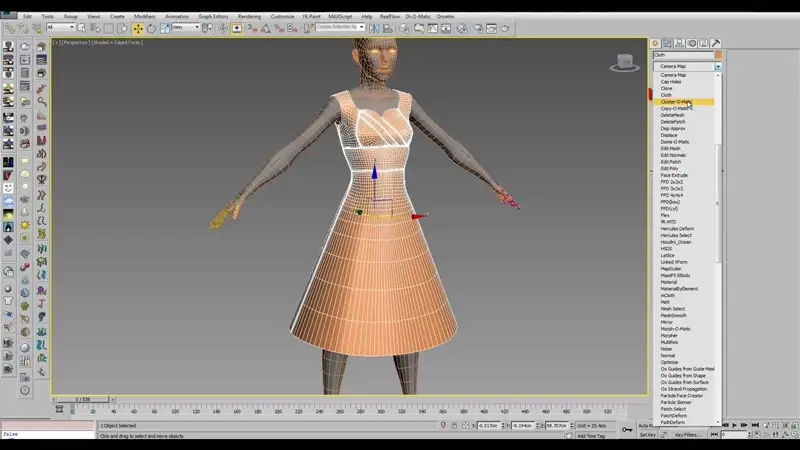Image resolution: width=800 pixels, height=450 pixels.
Task: Open Select by Name dialog
Action: click(95, 28)
